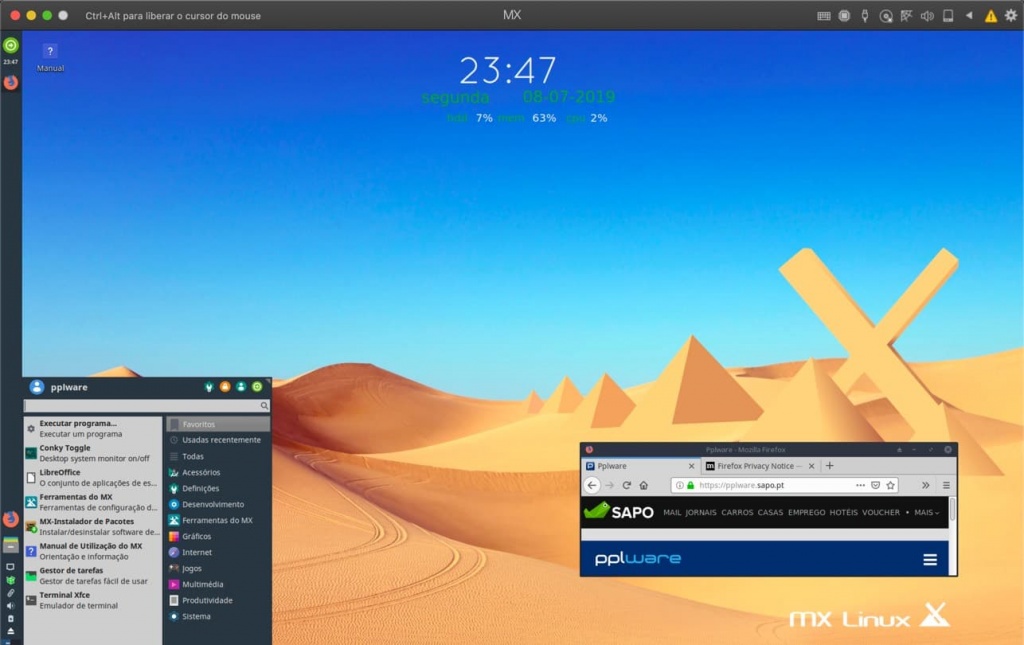Bookmark the page with the star icon
Screen dimensions: 1024x645
(890, 485)
